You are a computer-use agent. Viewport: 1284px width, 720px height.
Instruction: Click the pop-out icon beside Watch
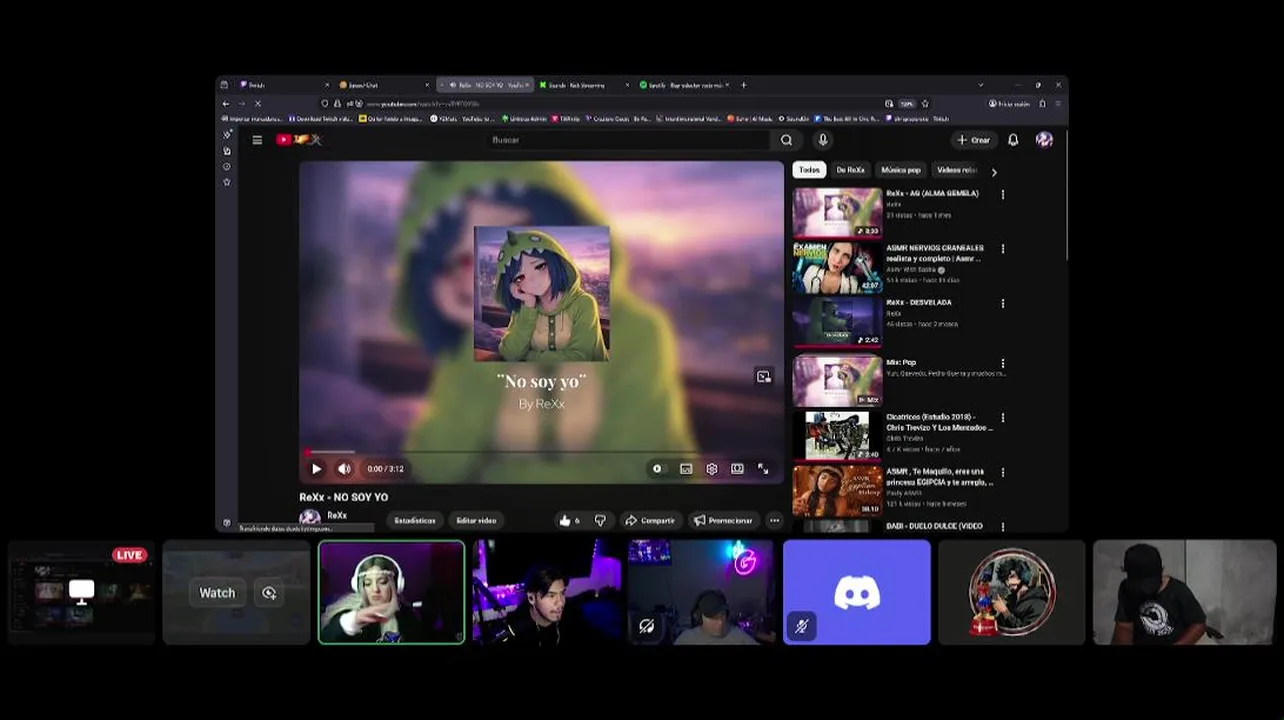269,593
